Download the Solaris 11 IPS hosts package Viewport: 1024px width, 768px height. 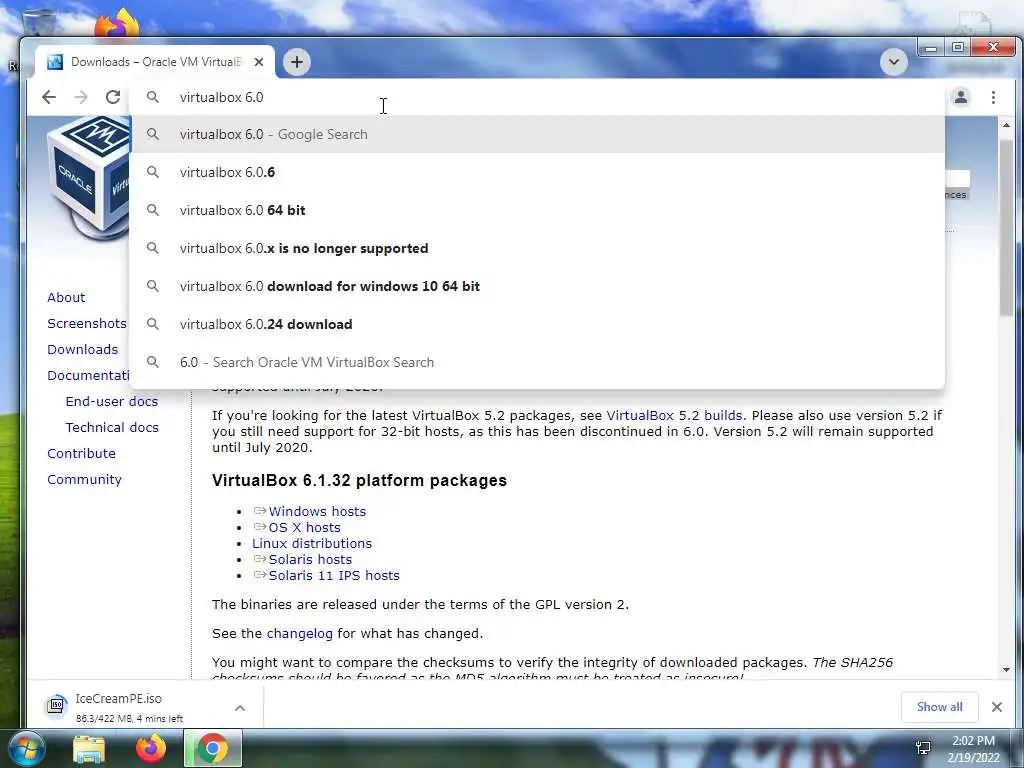334,575
